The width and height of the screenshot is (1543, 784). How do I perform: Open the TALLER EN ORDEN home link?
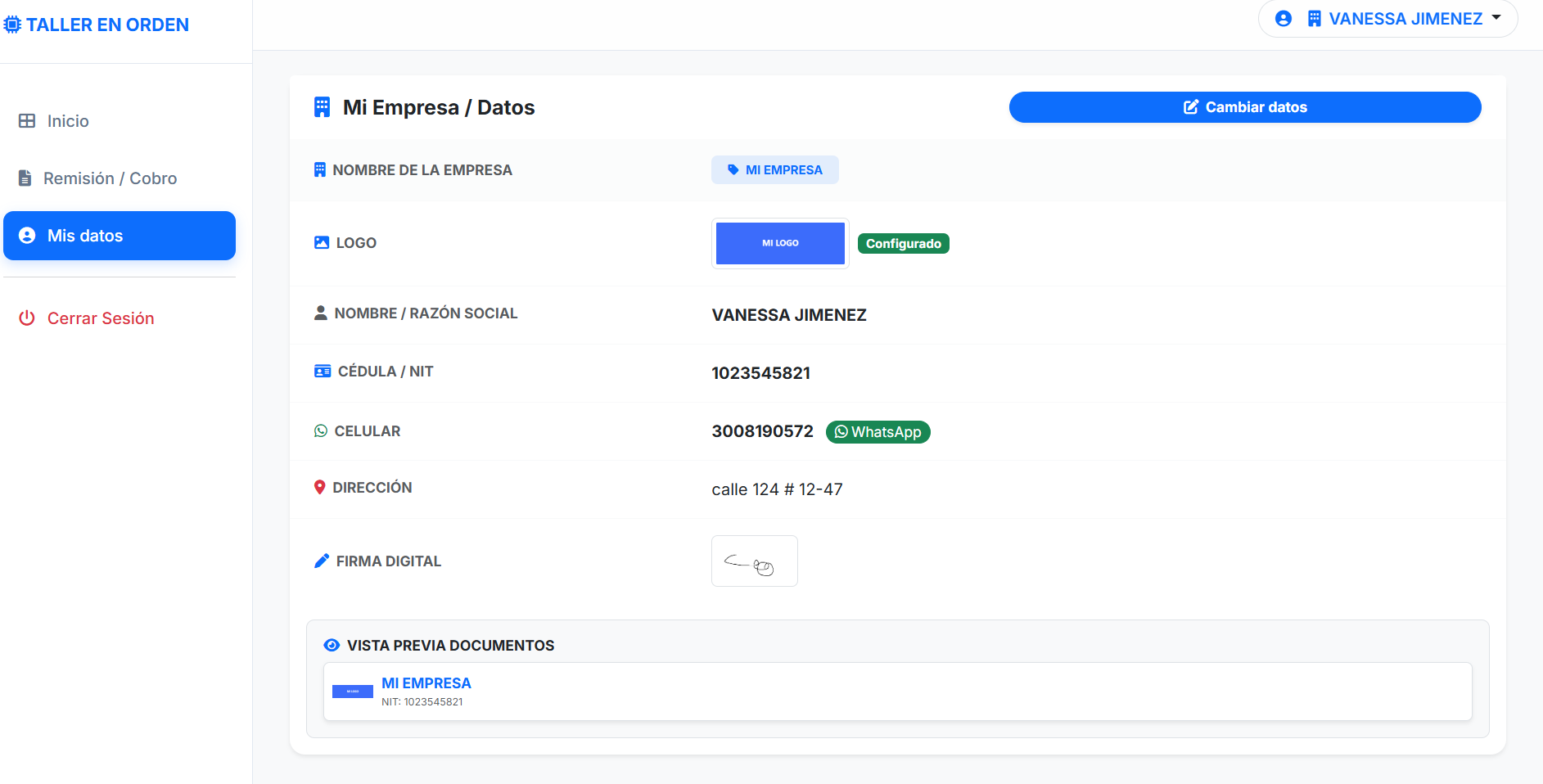point(97,25)
